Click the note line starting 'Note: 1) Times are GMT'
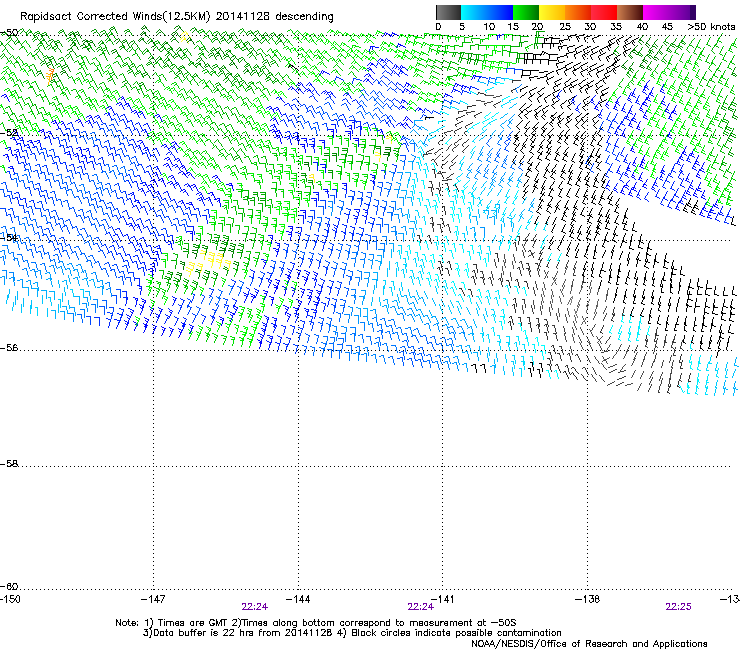The height and width of the screenshot is (650, 740). click(316, 623)
